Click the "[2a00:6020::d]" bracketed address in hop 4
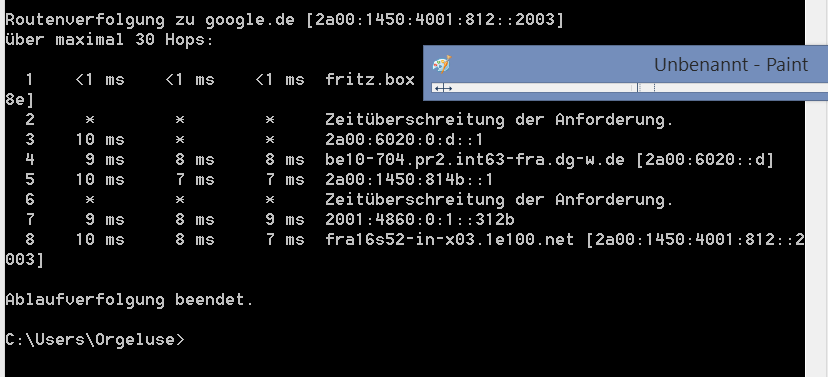The image size is (828, 377). coord(705,160)
